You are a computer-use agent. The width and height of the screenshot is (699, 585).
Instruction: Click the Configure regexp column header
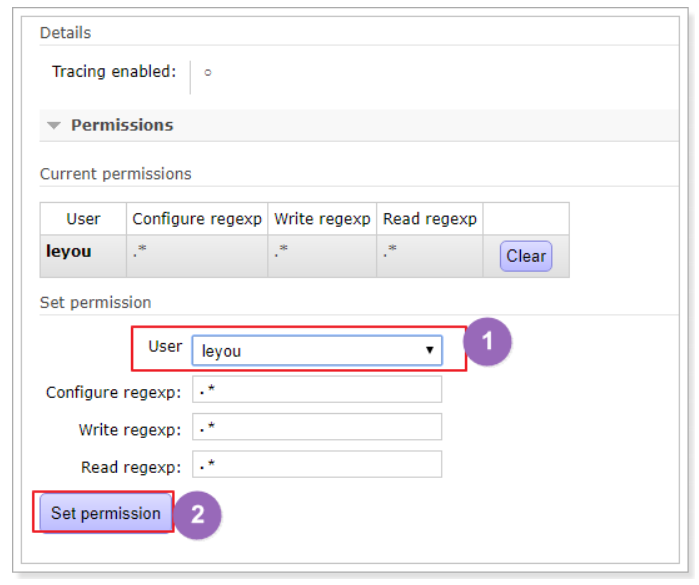coord(197,218)
